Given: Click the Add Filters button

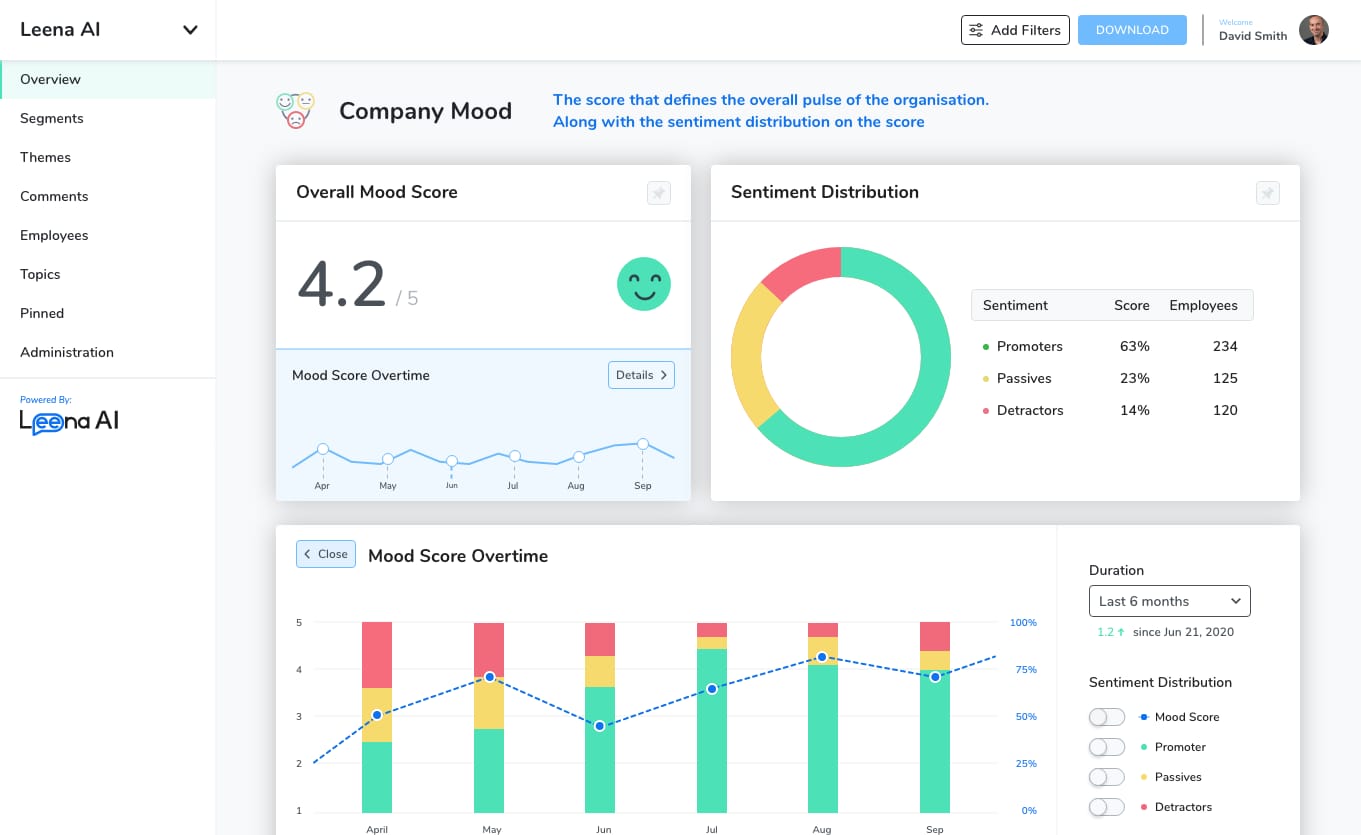Looking at the screenshot, I should click(x=1015, y=30).
